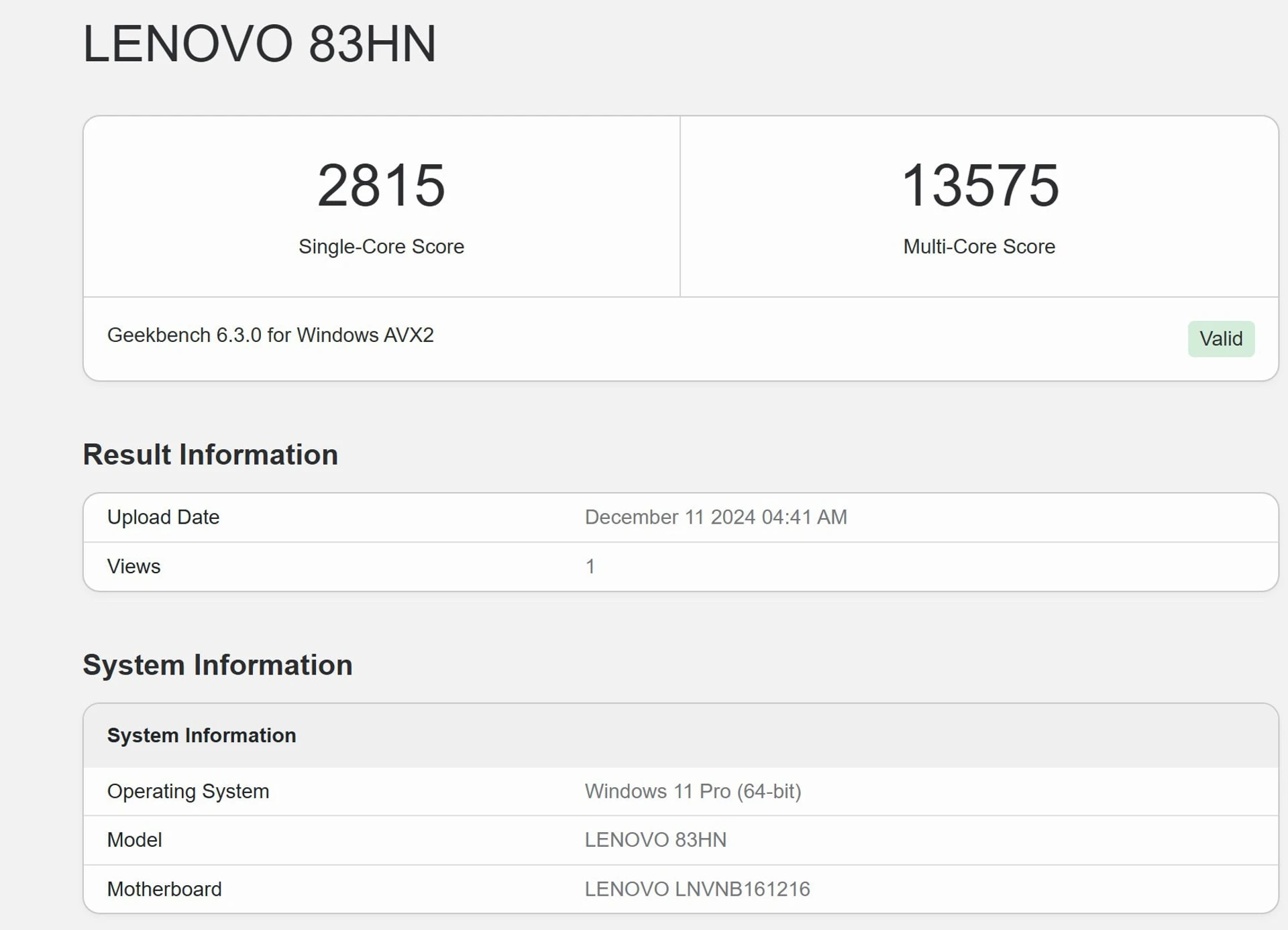Click the large System Information section heading
The image size is (1288, 930).
(217, 665)
